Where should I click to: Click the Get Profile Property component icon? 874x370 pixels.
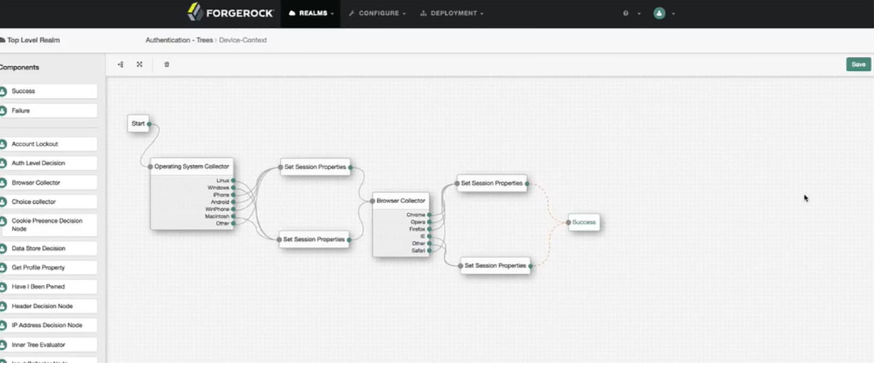(x=3, y=268)
